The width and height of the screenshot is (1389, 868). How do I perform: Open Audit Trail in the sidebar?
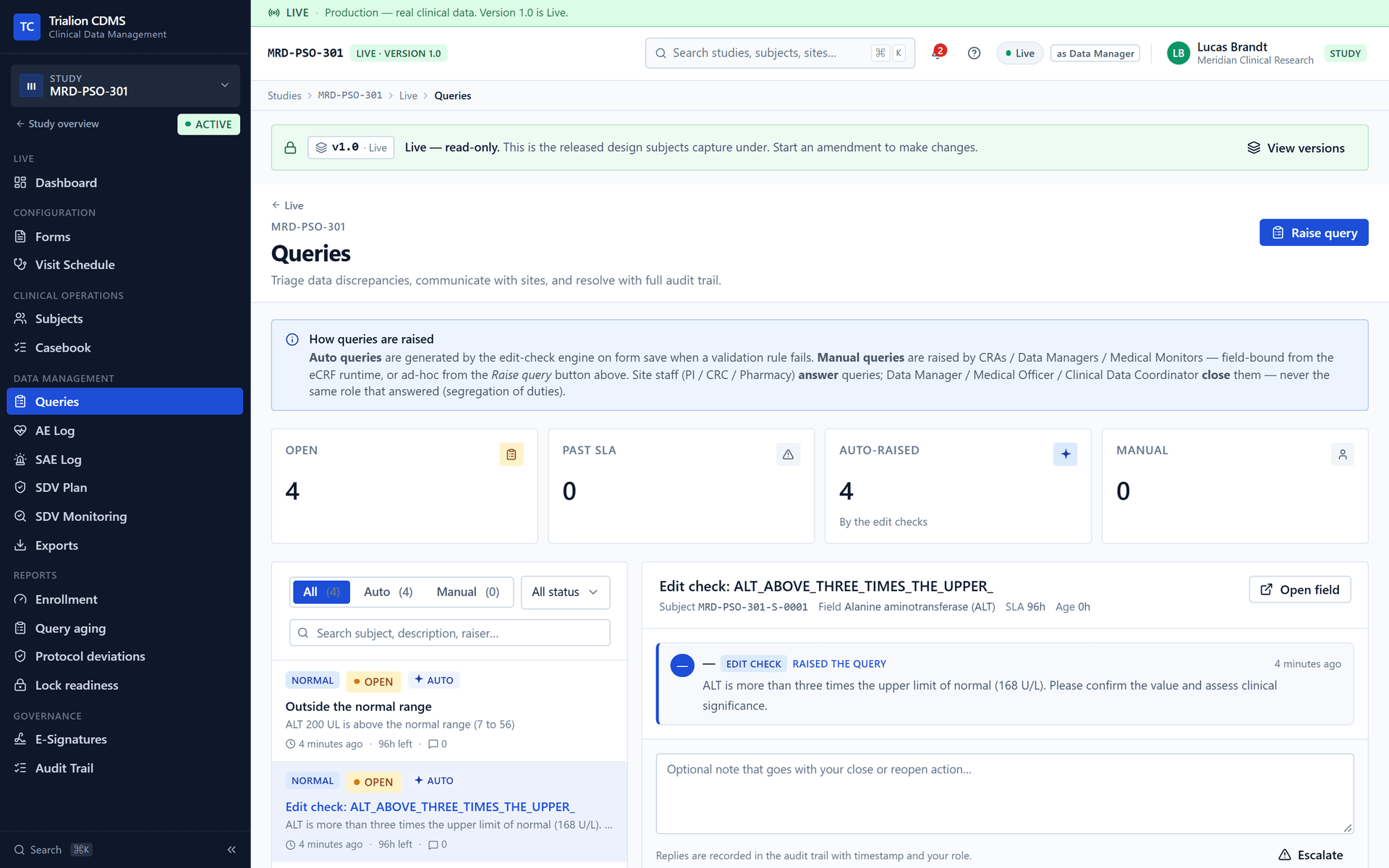click(124, 768)
